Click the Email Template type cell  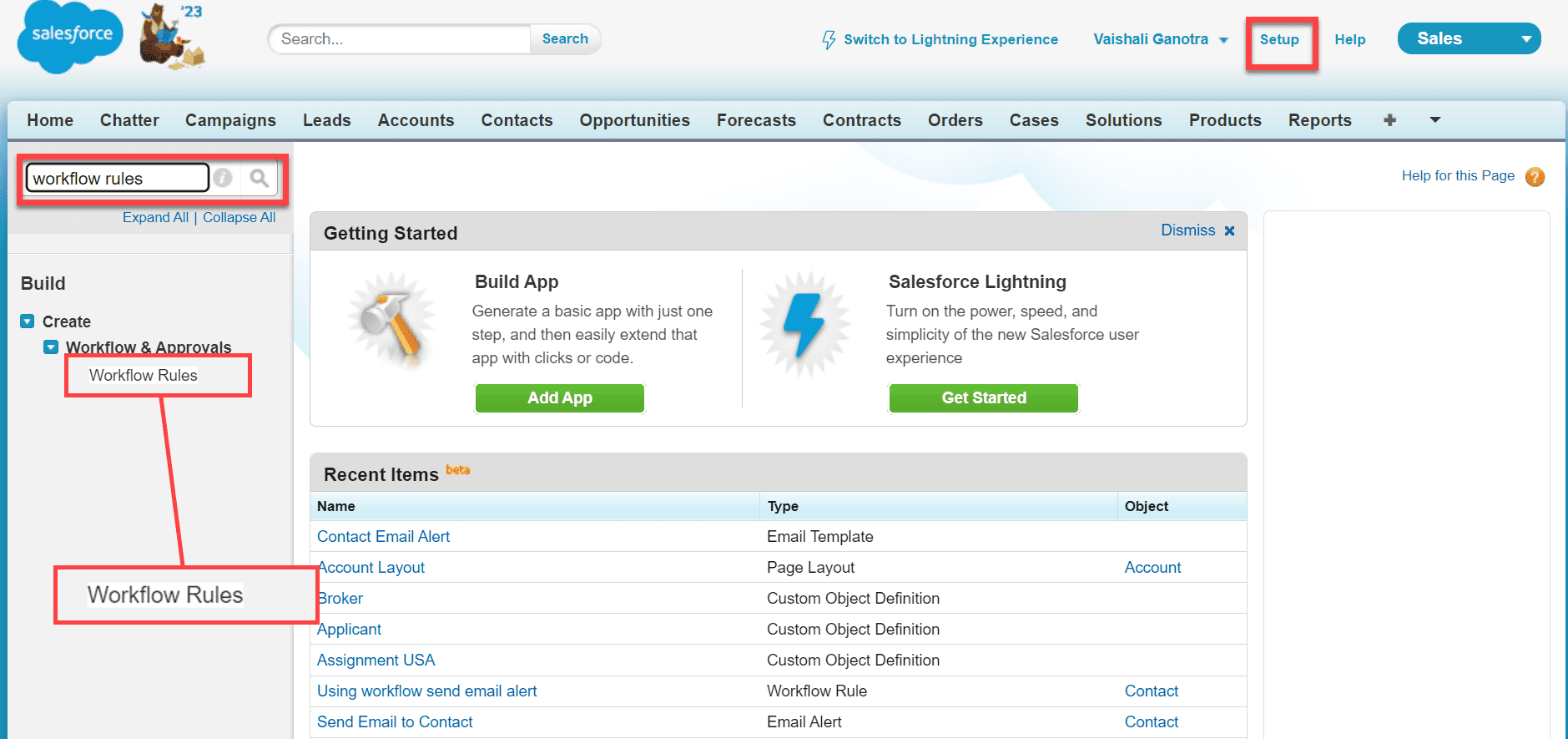pyautogui.click(x=820, y=537)
